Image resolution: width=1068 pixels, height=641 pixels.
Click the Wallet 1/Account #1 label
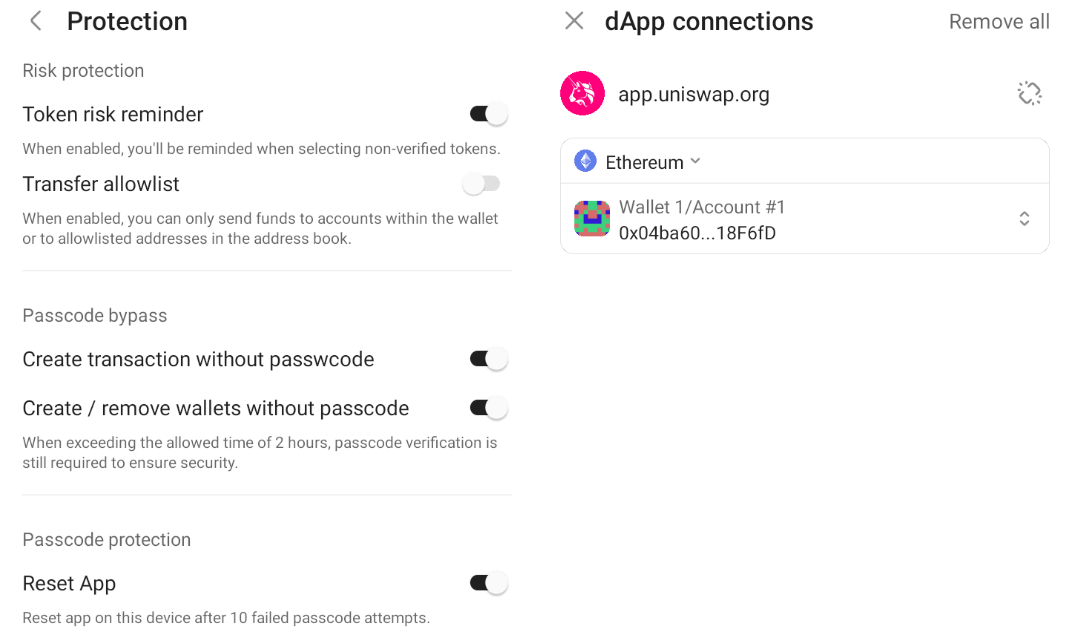coord(702,207)
